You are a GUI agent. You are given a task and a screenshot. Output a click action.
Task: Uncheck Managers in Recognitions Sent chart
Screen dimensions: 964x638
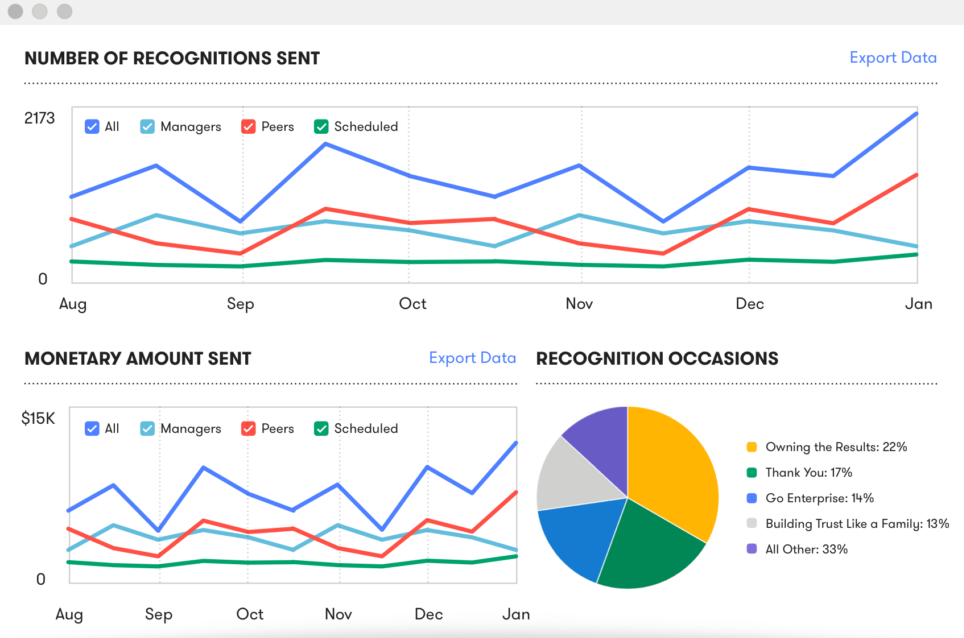tap(147, 127)
